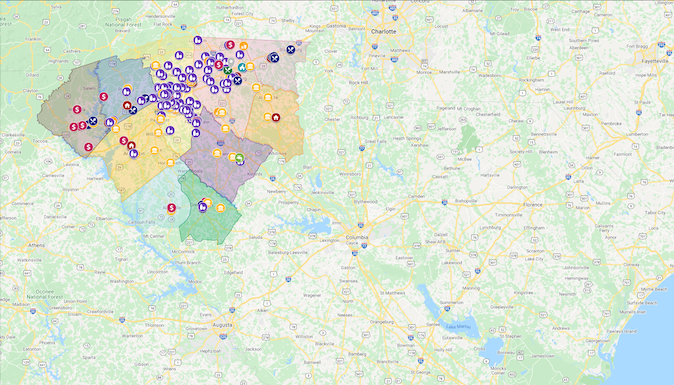Click the Charlotte city label
674x385 pixels.
click(384, 32)
